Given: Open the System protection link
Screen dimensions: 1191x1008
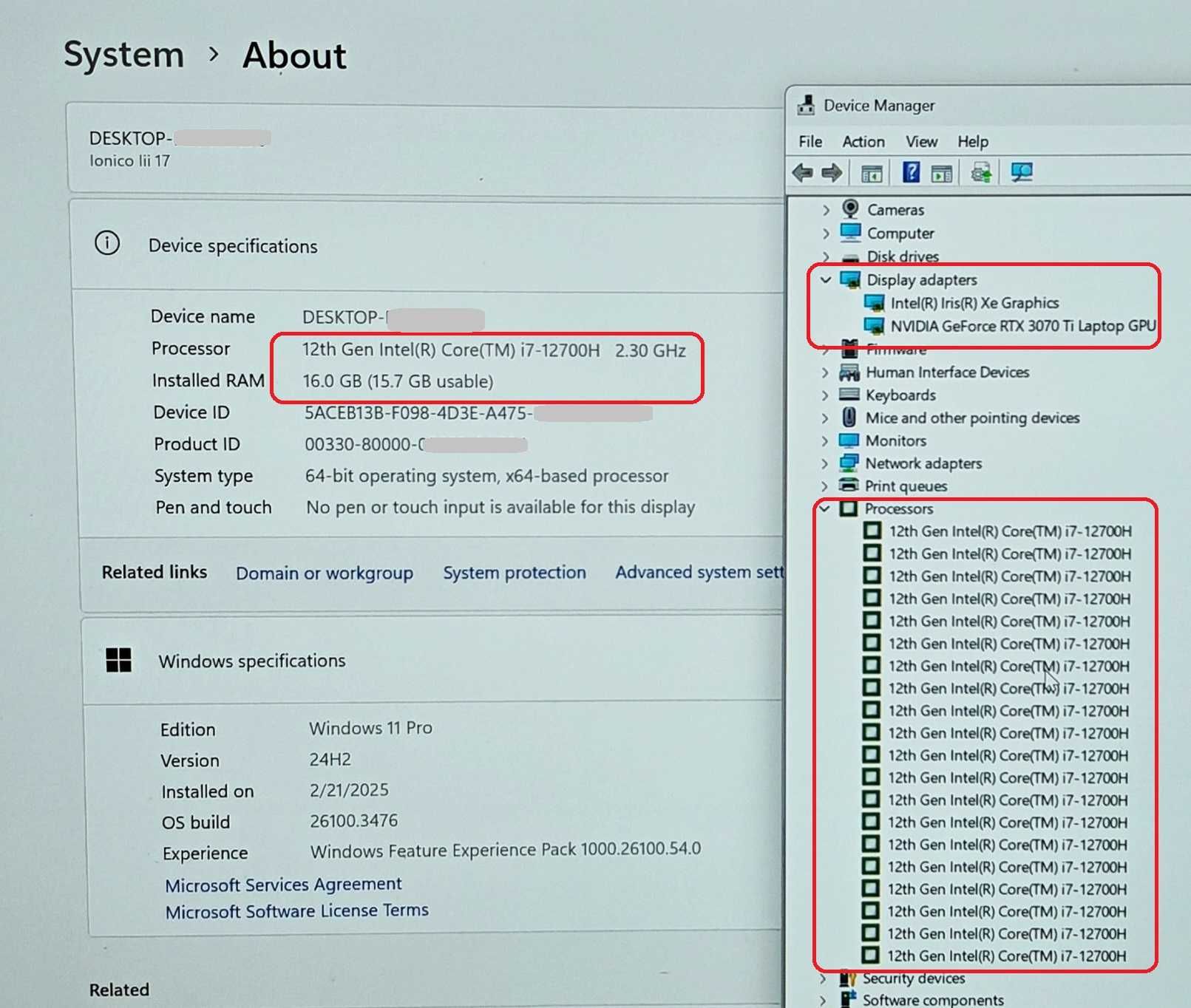Looking at the screenshot, I should (x=515, y=573).
